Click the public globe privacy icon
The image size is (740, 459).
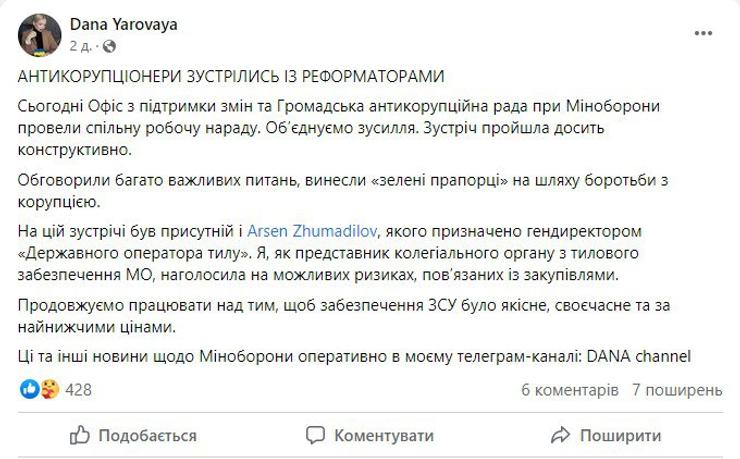coord(109,46)
